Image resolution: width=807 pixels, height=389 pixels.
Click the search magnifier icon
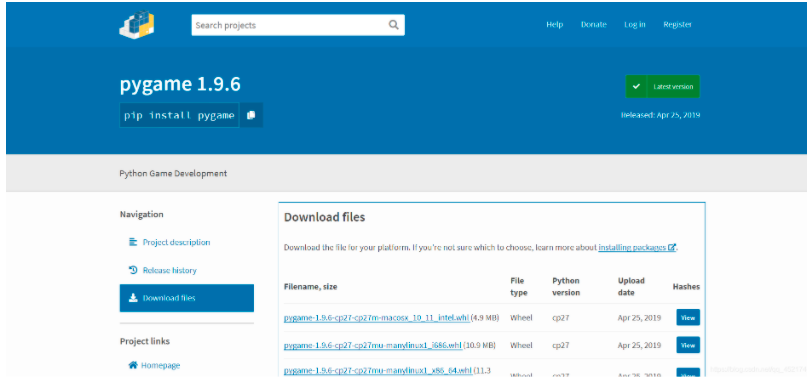point(393,25)
